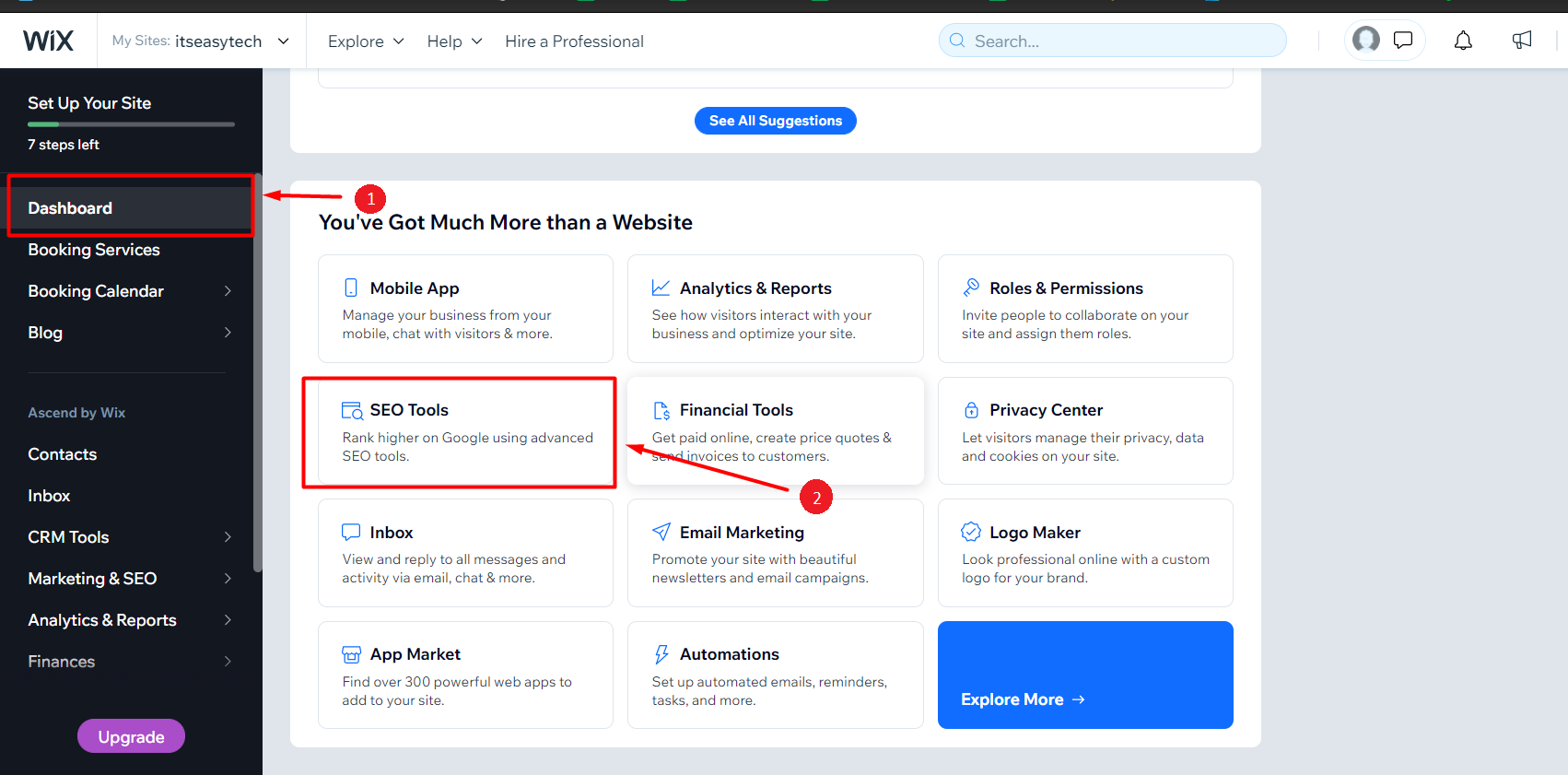Click the Automations lightning icon
Screen dimensions: 1568x775
pyautogui.click(x=661, y=654)
